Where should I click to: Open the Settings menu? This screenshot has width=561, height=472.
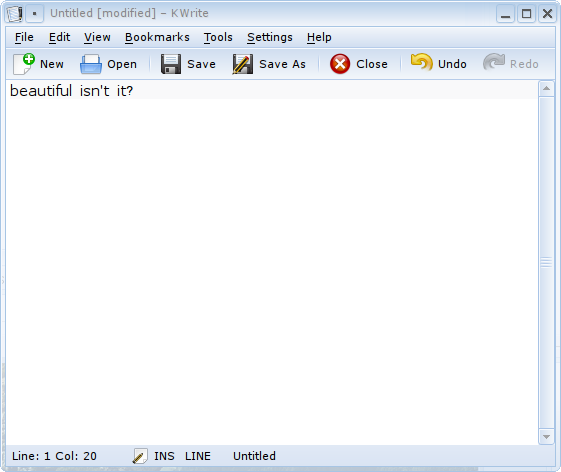tap(270, 37)
